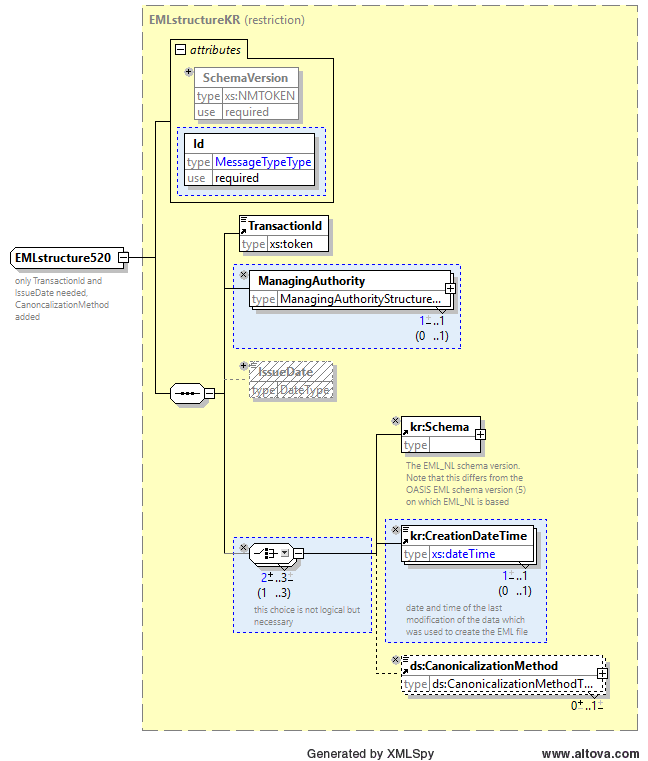
Task: Click reference arrow icon on kr:CreationDateTime
Action: [405, 540]
